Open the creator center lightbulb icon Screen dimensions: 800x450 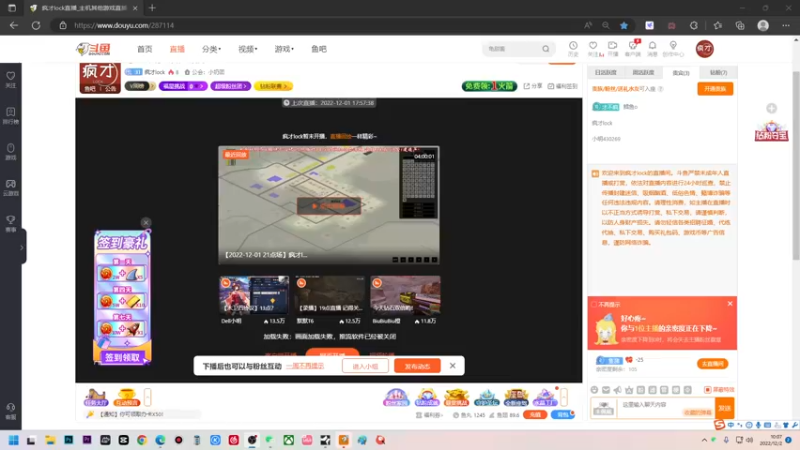tap(673, 48)
